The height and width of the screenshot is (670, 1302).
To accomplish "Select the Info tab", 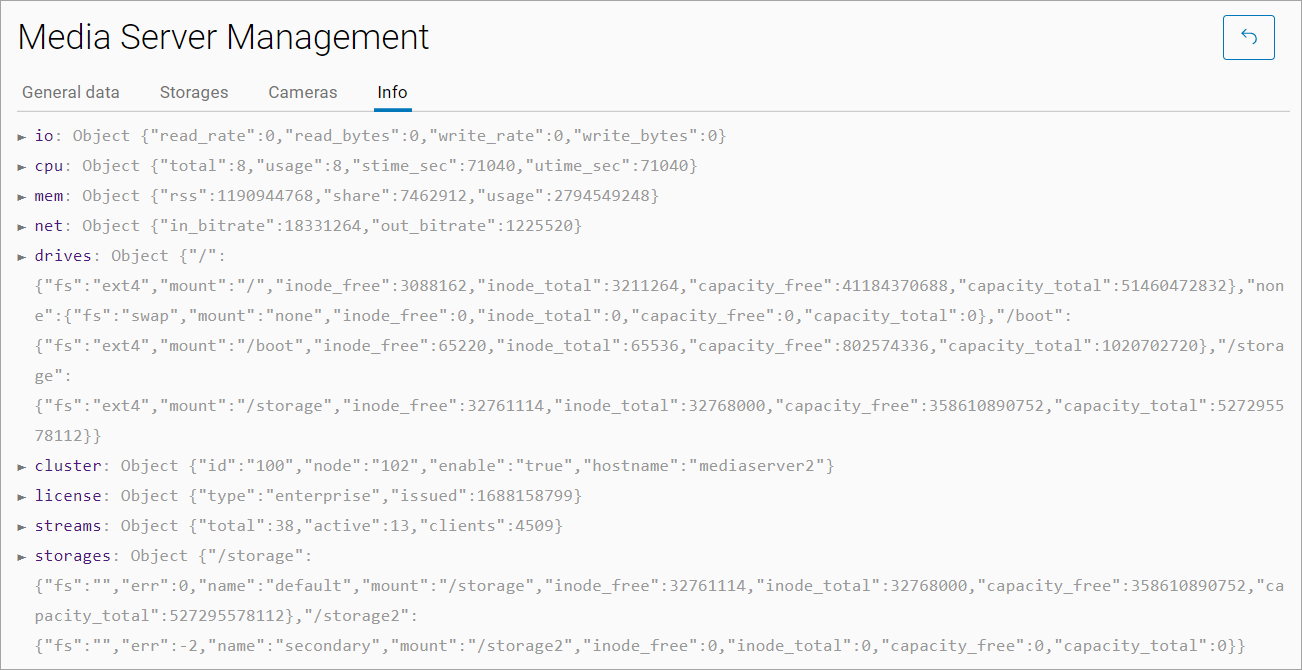I will [392, 92].
